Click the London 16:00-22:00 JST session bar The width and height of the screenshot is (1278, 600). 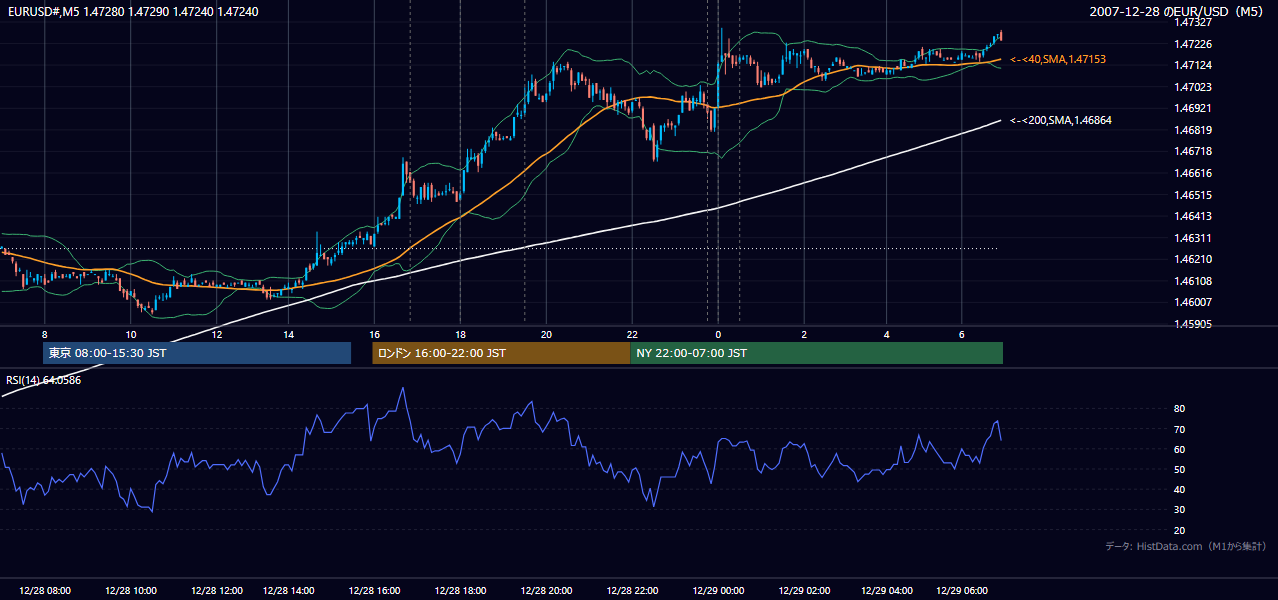(501, 353)
